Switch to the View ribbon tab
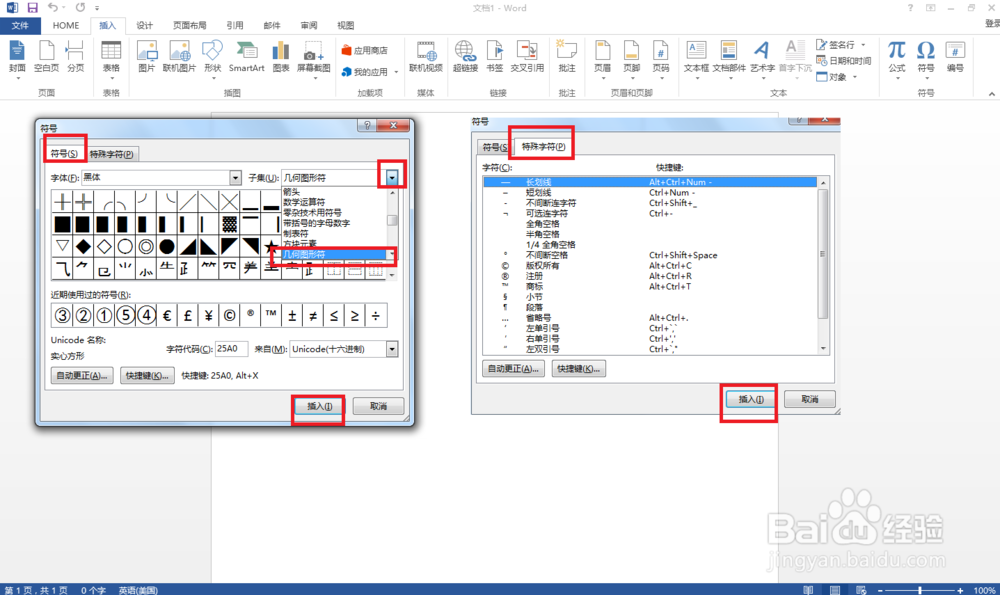 click(x=346, y=26)
